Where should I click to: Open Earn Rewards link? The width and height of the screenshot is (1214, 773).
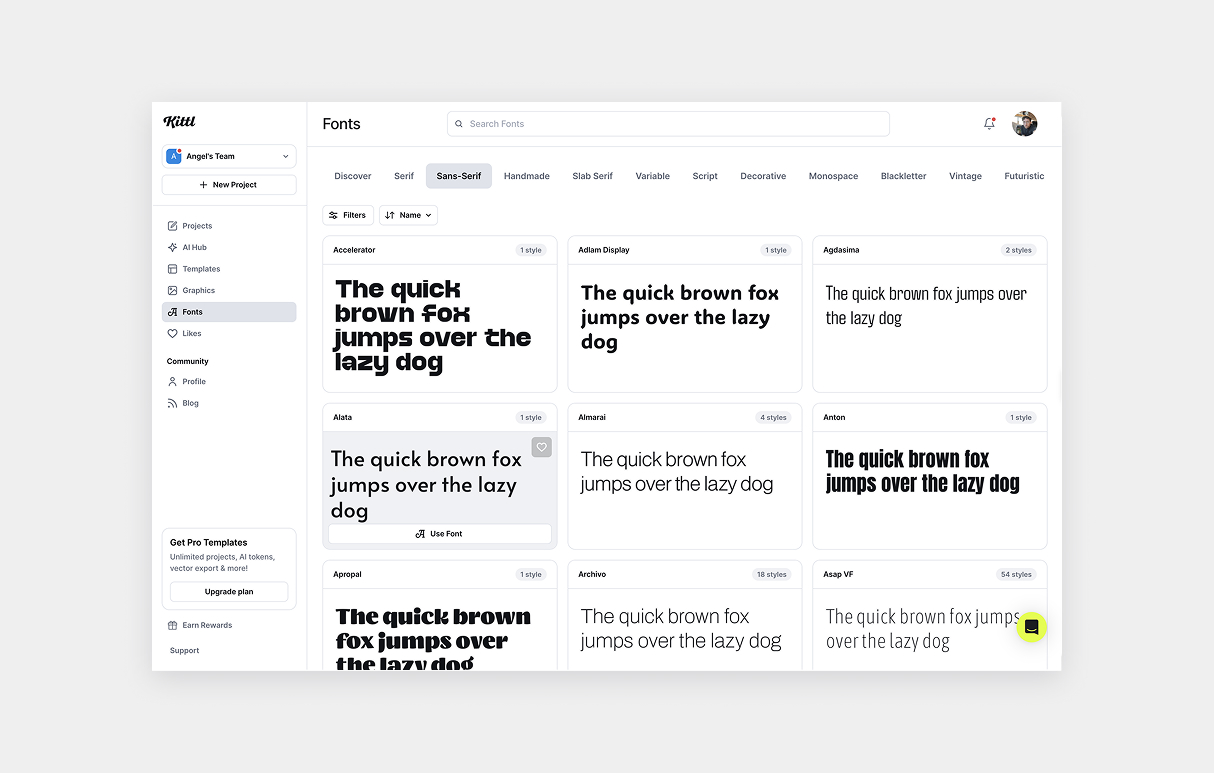pos(200,625)
